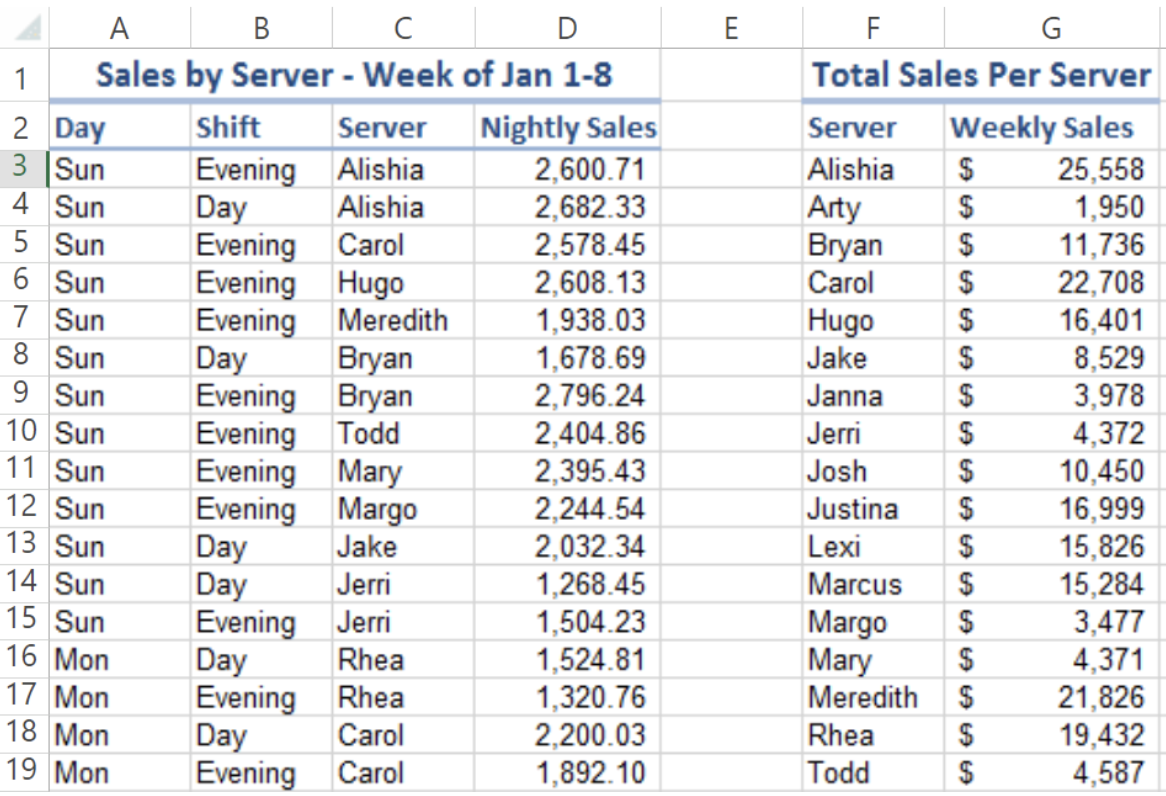1166x796 pixels.
Task: Select row 10 header
Action: tap(24, 432)
